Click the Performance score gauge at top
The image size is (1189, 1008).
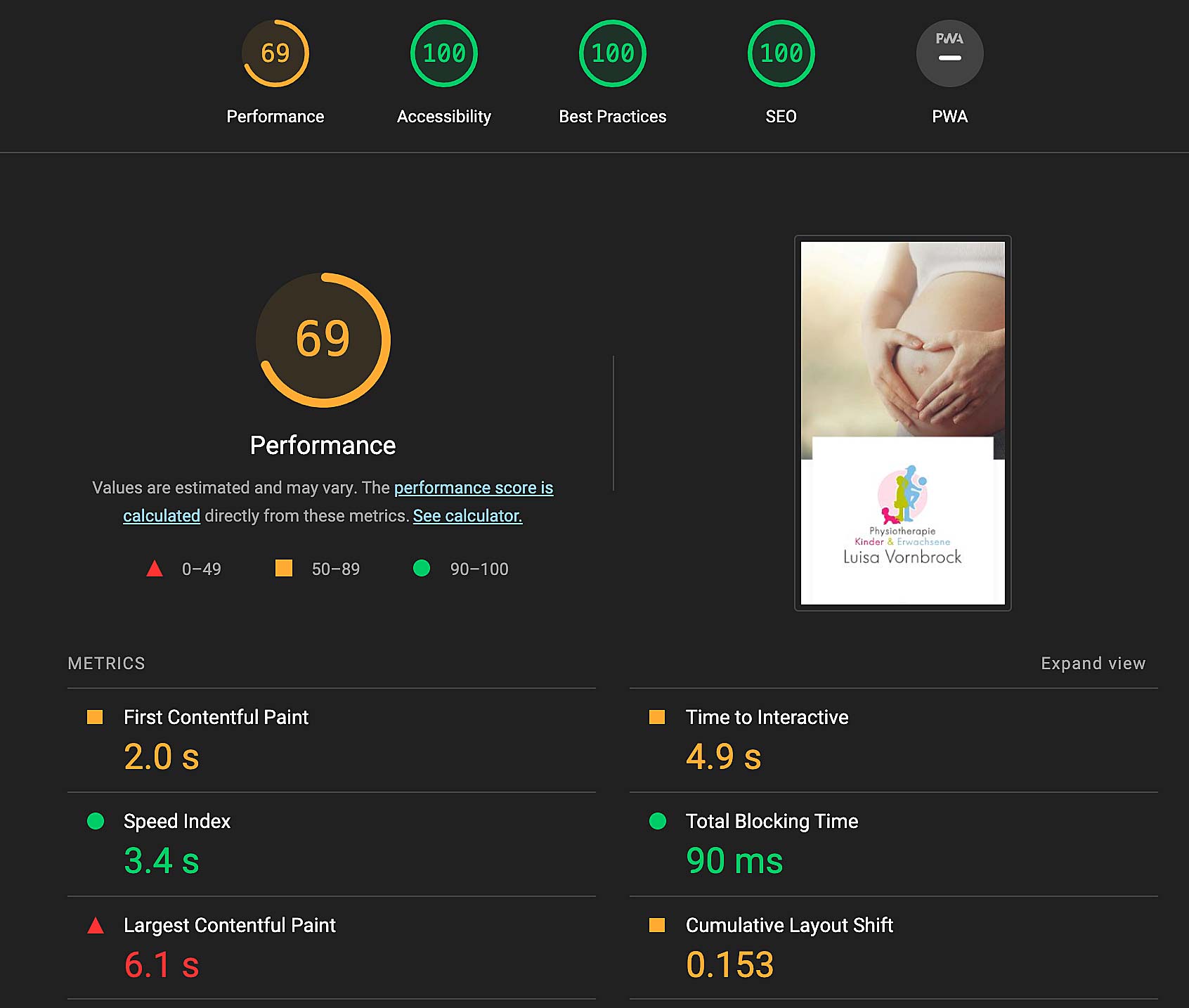[275, 53]
